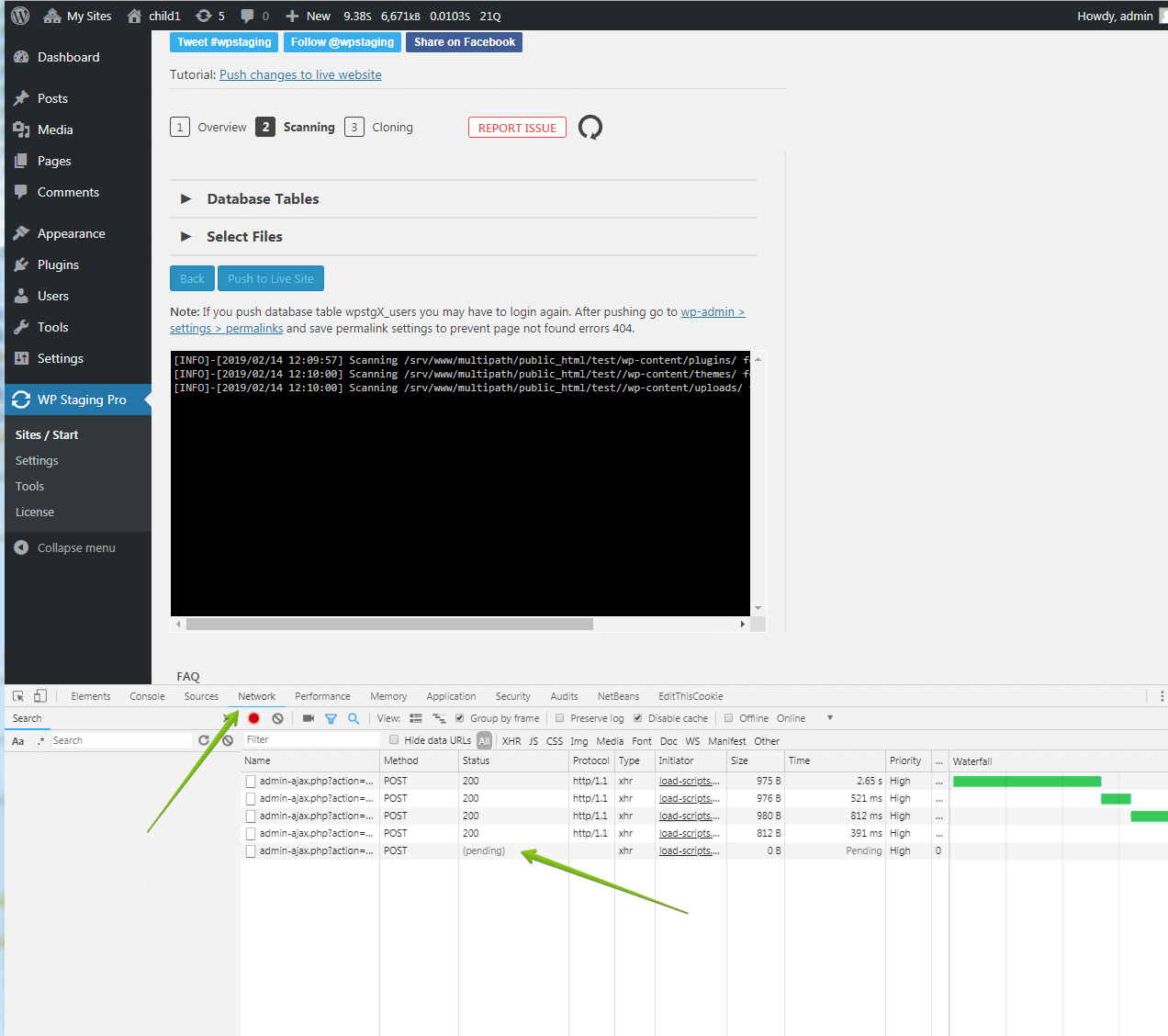Click the red record network log button
This screenshot has height=1036, width=1168.
point(254,718)
